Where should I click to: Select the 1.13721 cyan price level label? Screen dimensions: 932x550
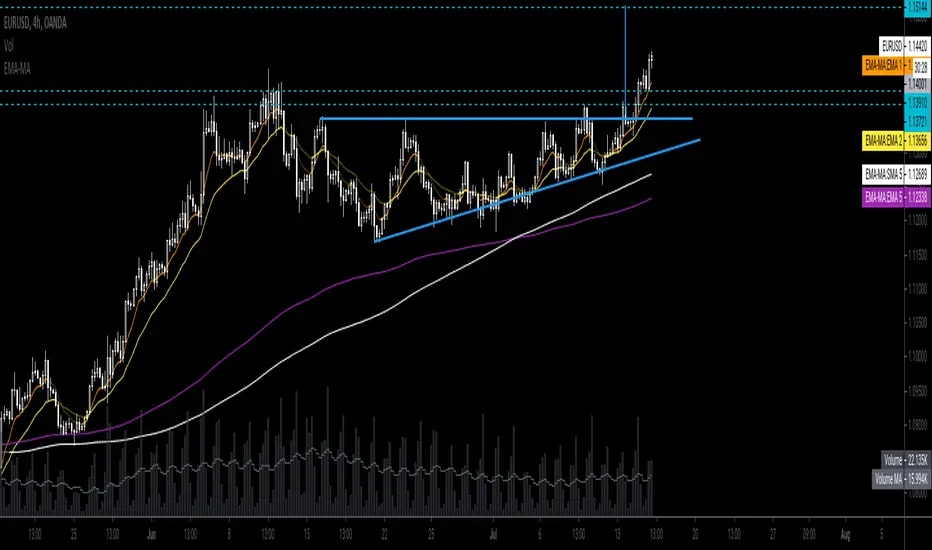point(917,121)
